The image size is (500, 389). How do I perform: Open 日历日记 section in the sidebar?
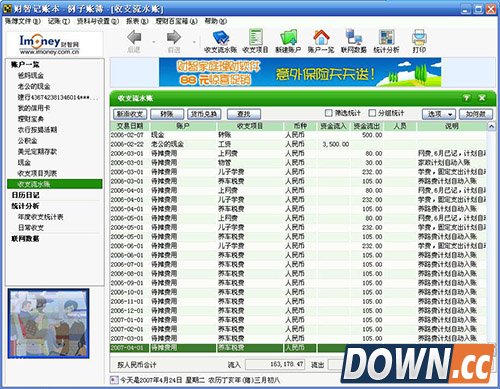coord(25,195)
